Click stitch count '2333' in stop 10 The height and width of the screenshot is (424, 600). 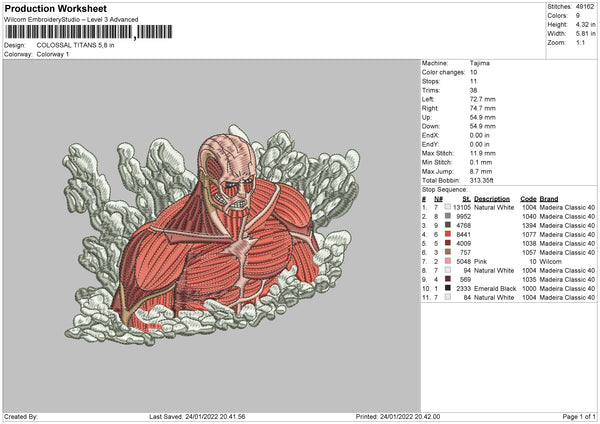point(463,289)
